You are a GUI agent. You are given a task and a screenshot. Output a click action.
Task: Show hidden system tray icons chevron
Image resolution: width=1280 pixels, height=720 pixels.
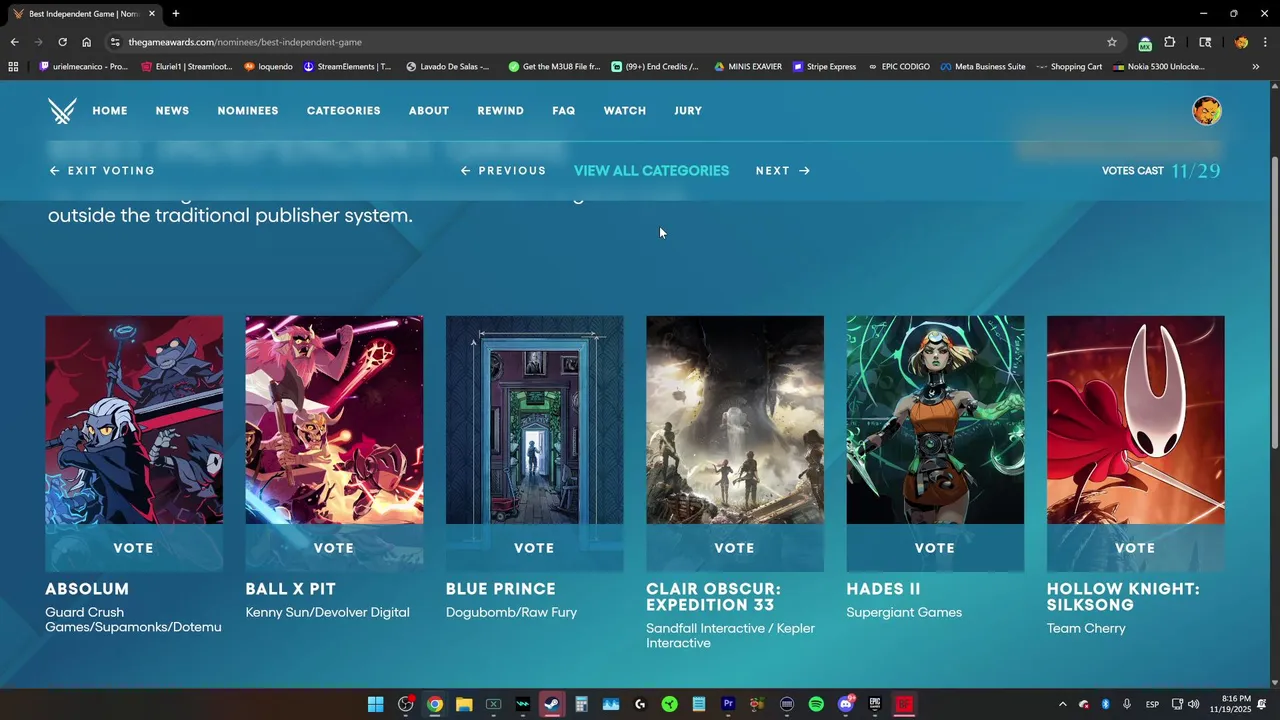click(x=1062, y=704)
